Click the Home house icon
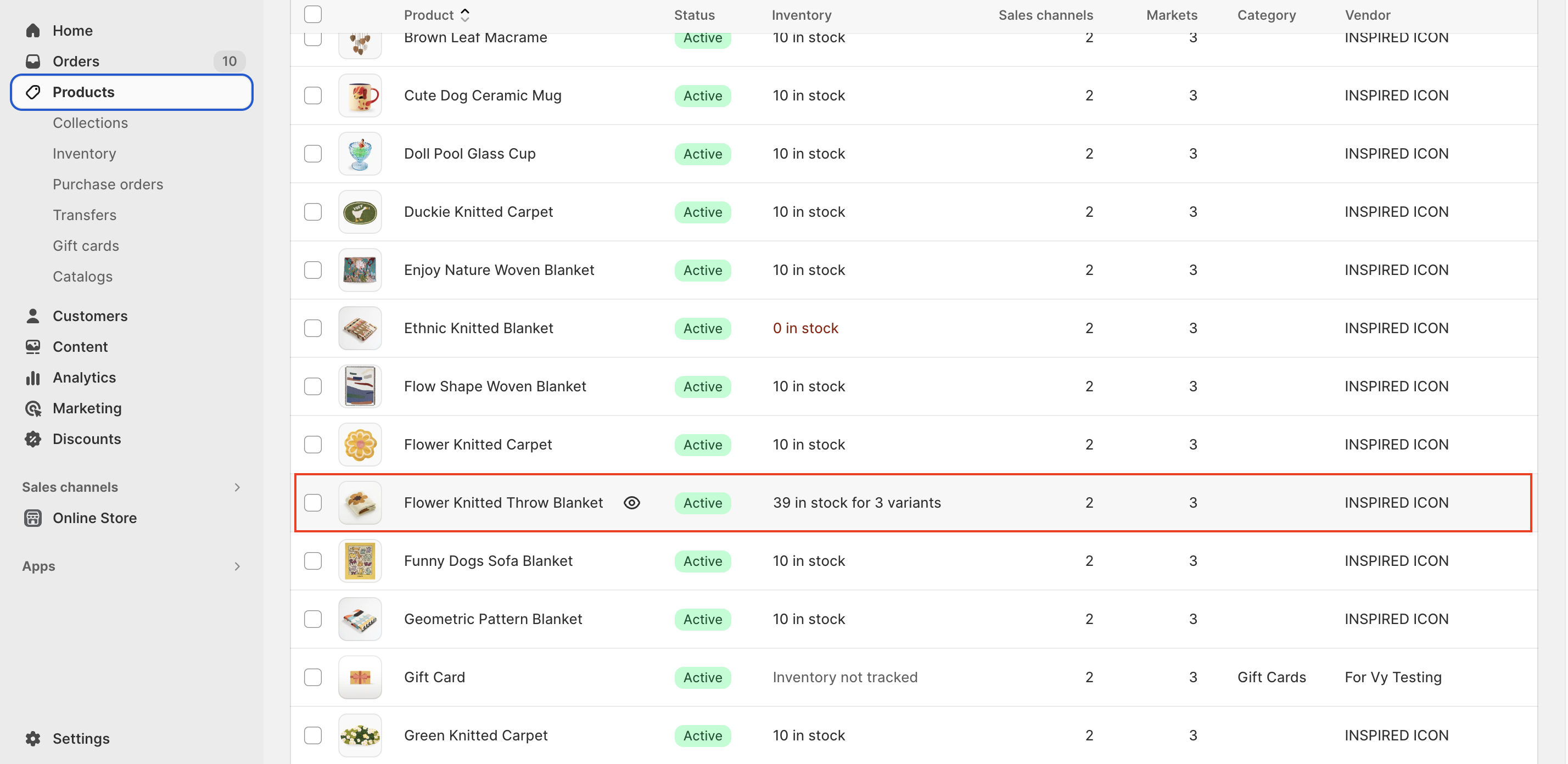Viewport: 1568px width, 764px height. (33, 30)
